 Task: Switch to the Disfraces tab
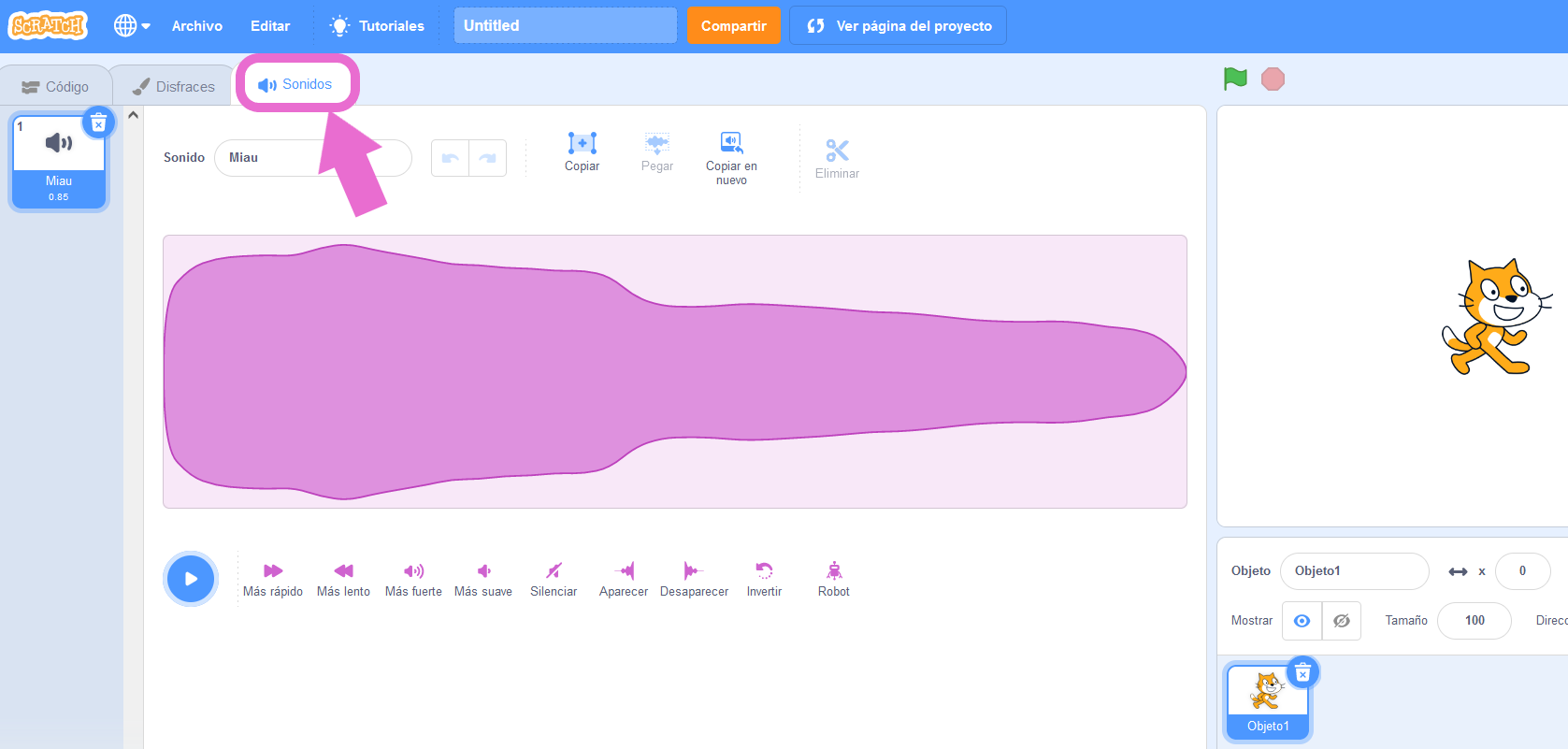[174, 86]
